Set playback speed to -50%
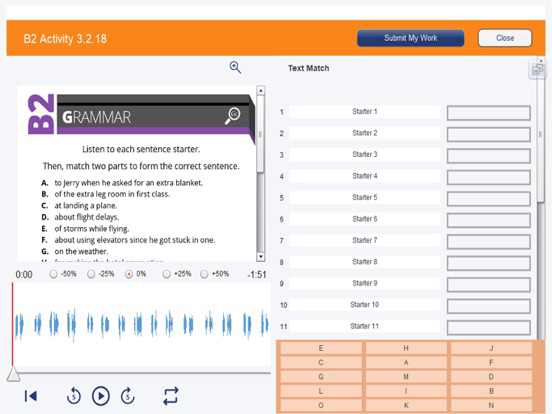This screenshot has width=552, height=414. pos(53,274)
